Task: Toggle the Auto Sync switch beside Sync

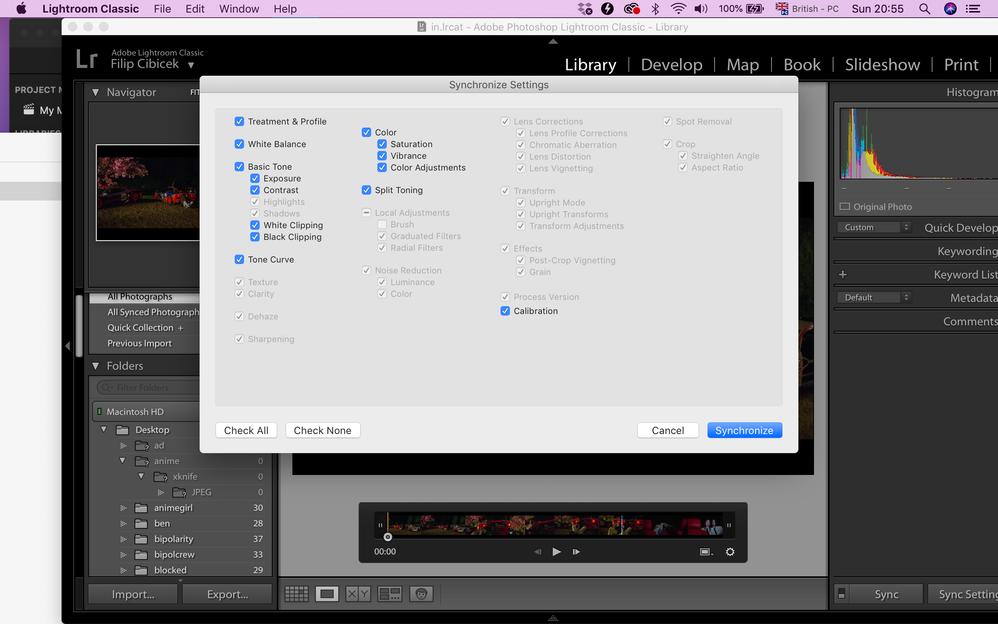Action: tap(841, 593)
